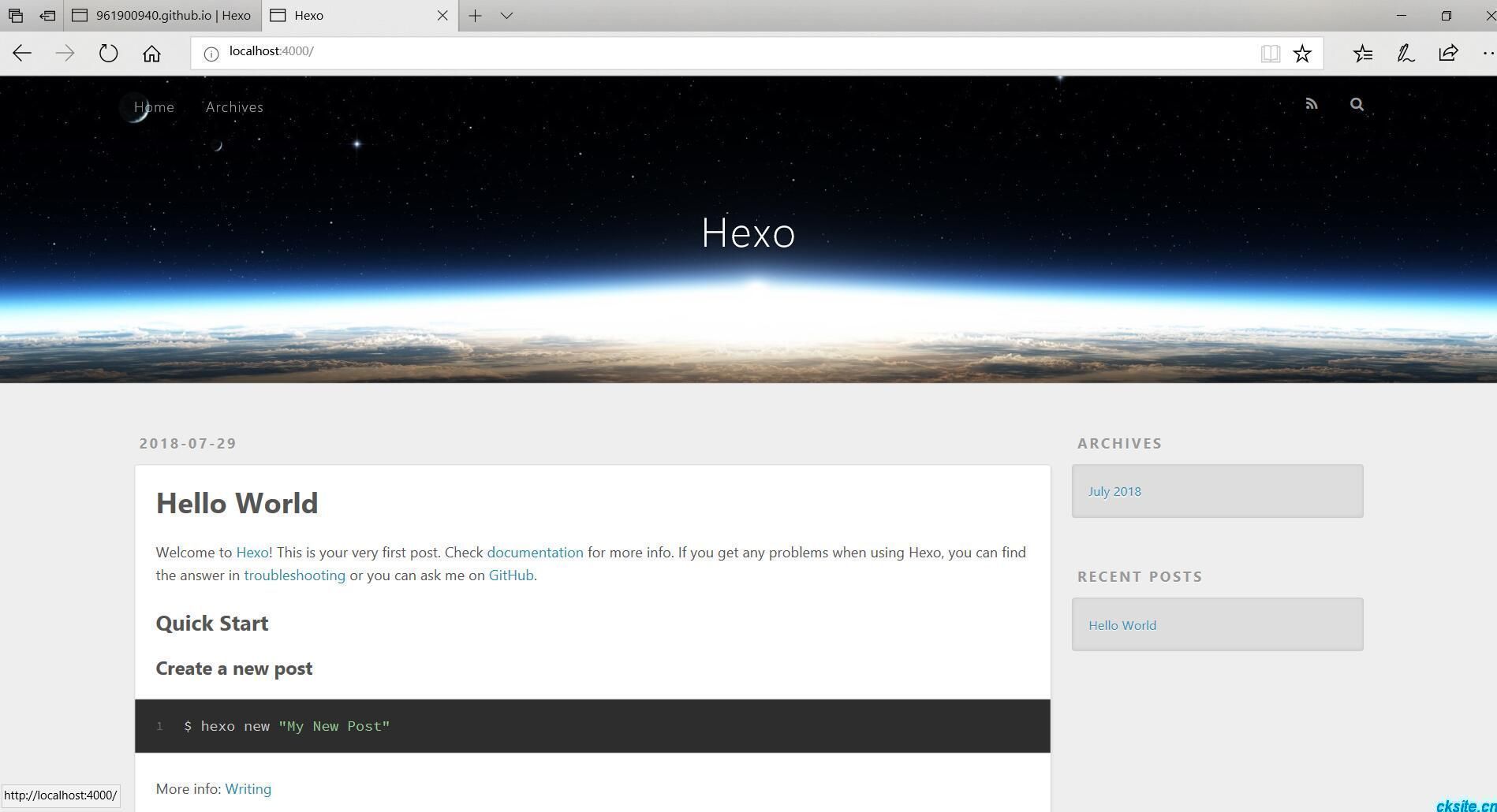Viewport: 1497px width, 812px height.
Task: Open the GitHub link
Action: [x=511, y=575]
